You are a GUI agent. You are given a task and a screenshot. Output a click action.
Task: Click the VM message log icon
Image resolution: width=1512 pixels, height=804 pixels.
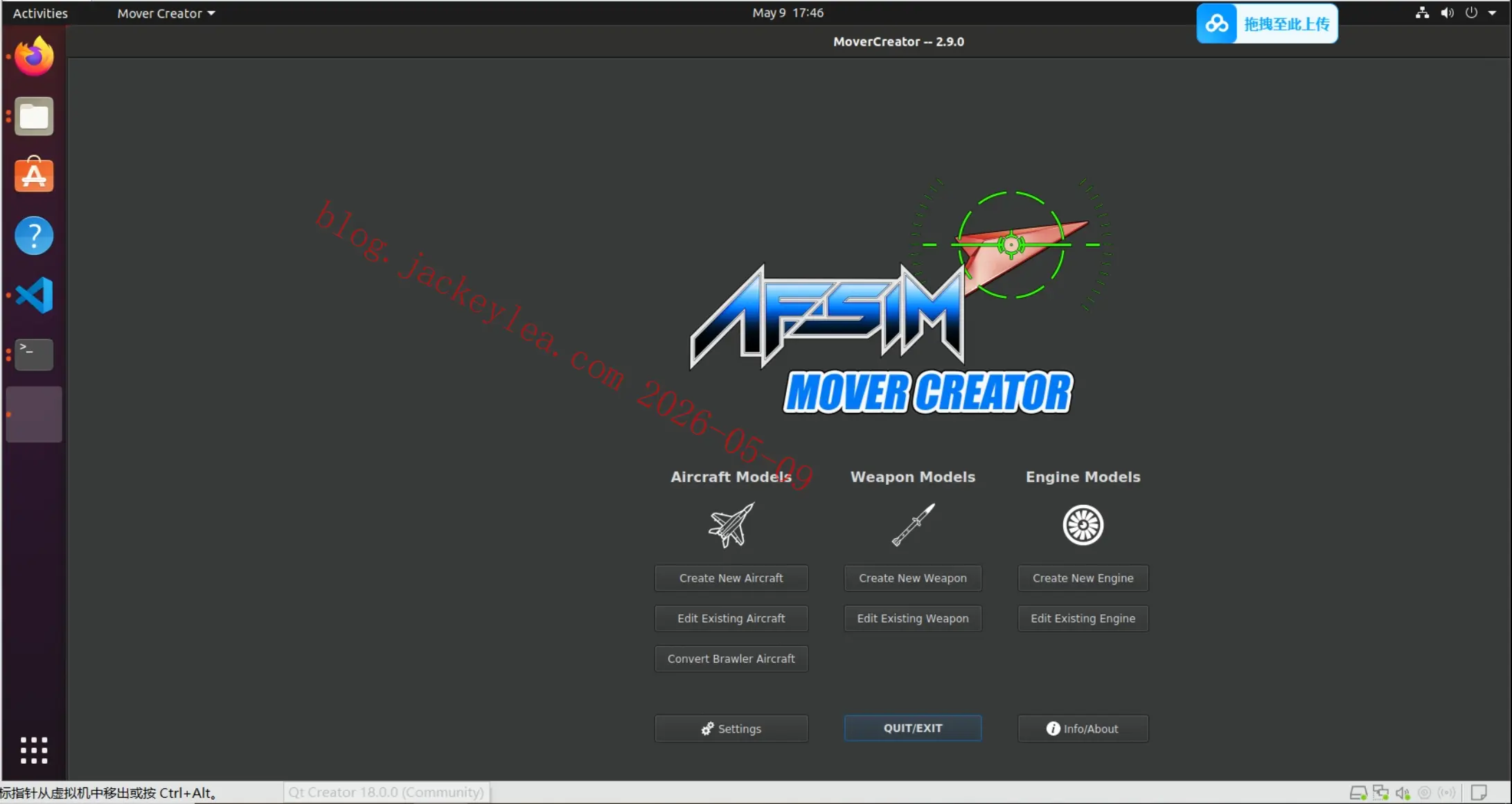(1479, 792)
